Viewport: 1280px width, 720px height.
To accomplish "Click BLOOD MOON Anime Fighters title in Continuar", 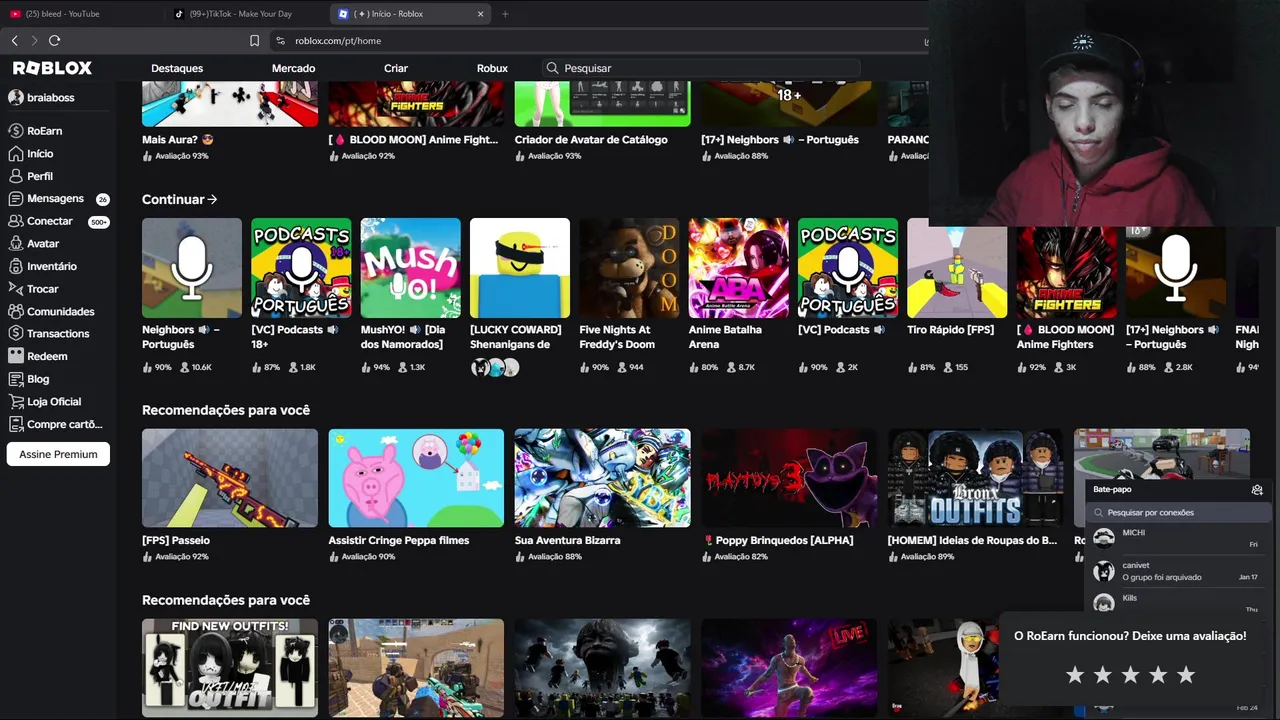I will pos(1065,337).
